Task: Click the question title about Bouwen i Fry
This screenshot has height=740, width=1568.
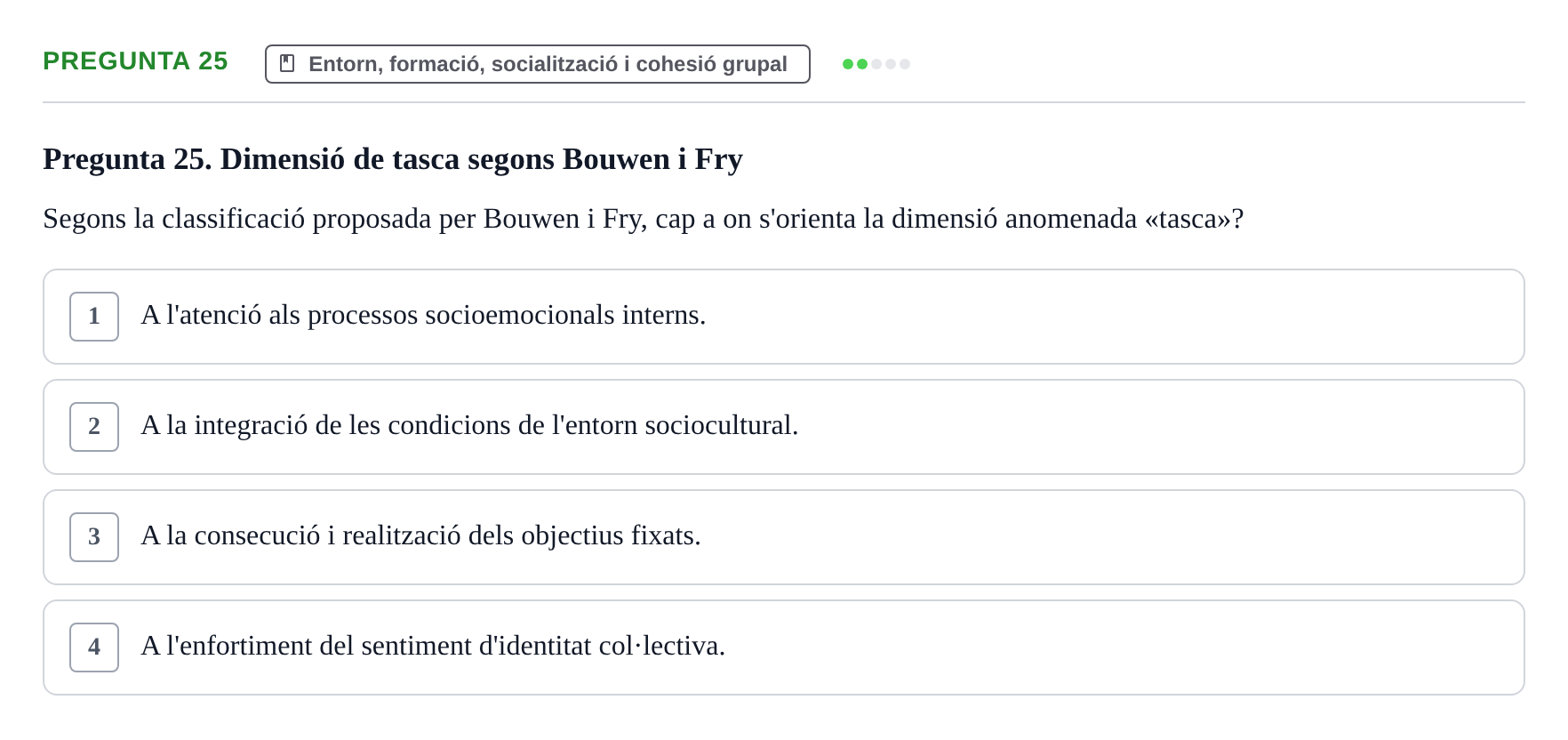Action: [x=393, y=159]
